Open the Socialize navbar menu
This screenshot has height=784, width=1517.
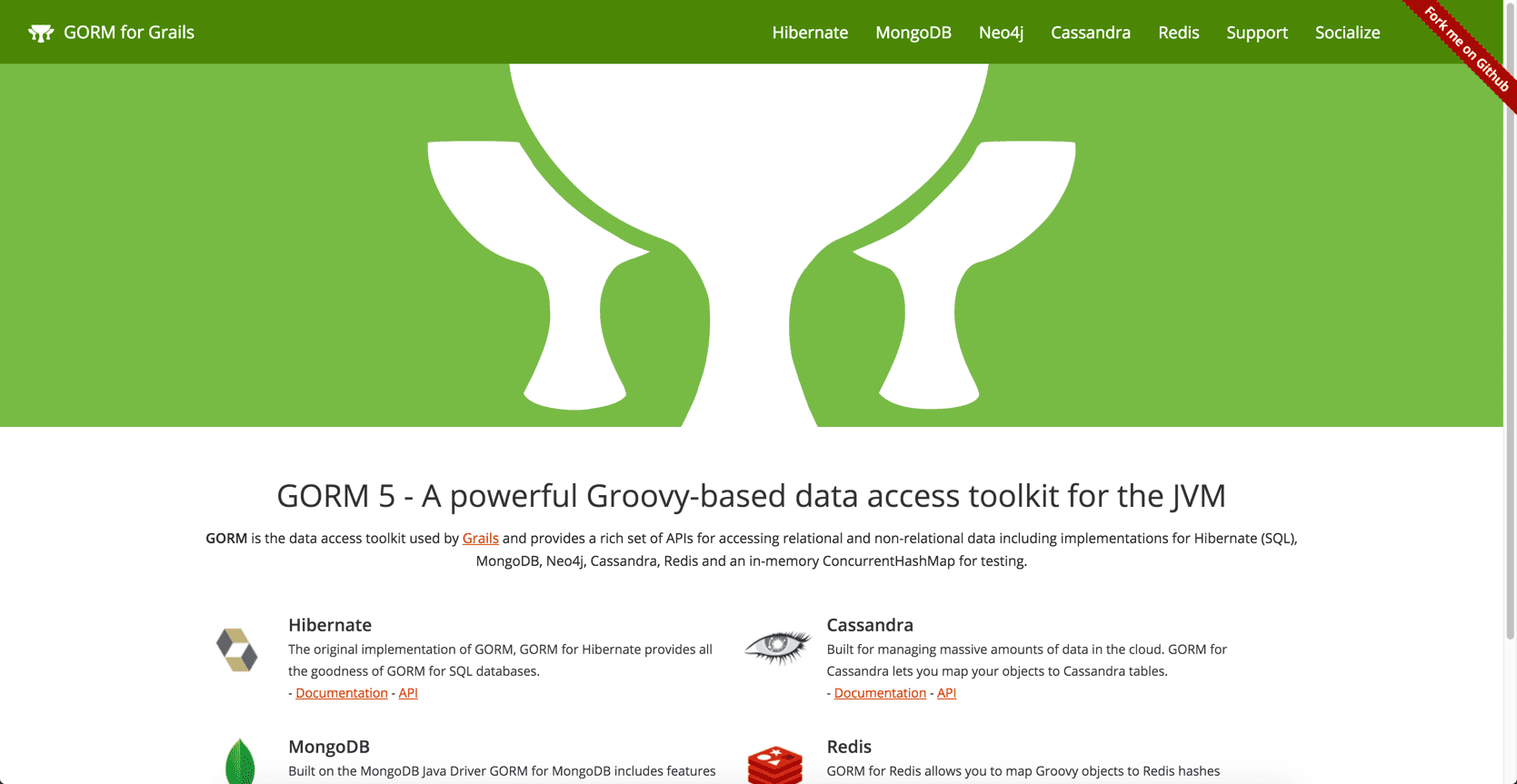(x=1347, y=33)
